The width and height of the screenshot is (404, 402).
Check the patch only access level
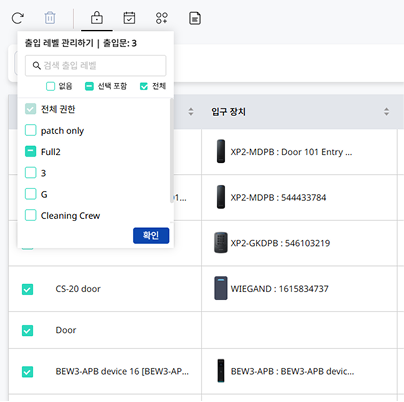31,130
